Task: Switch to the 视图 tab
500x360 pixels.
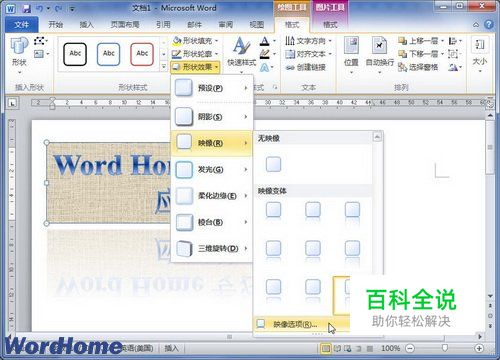Action: (257, 25)
